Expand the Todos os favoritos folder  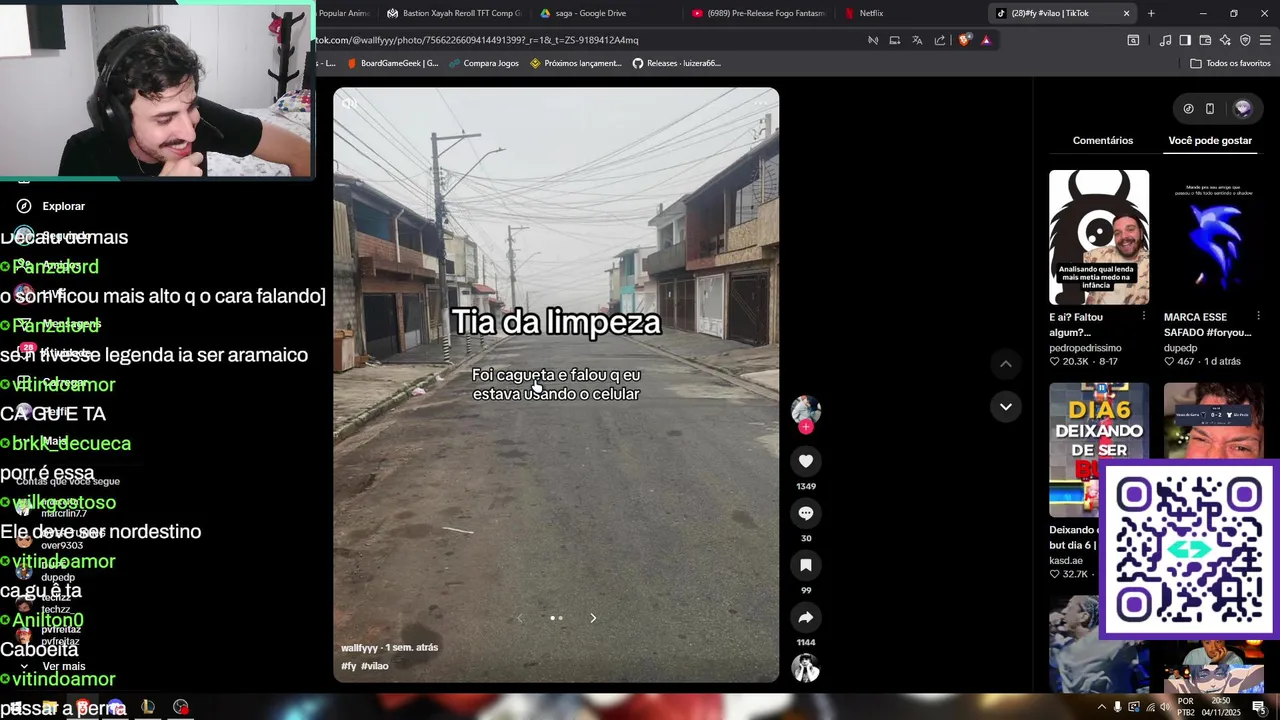(1230, 63)
